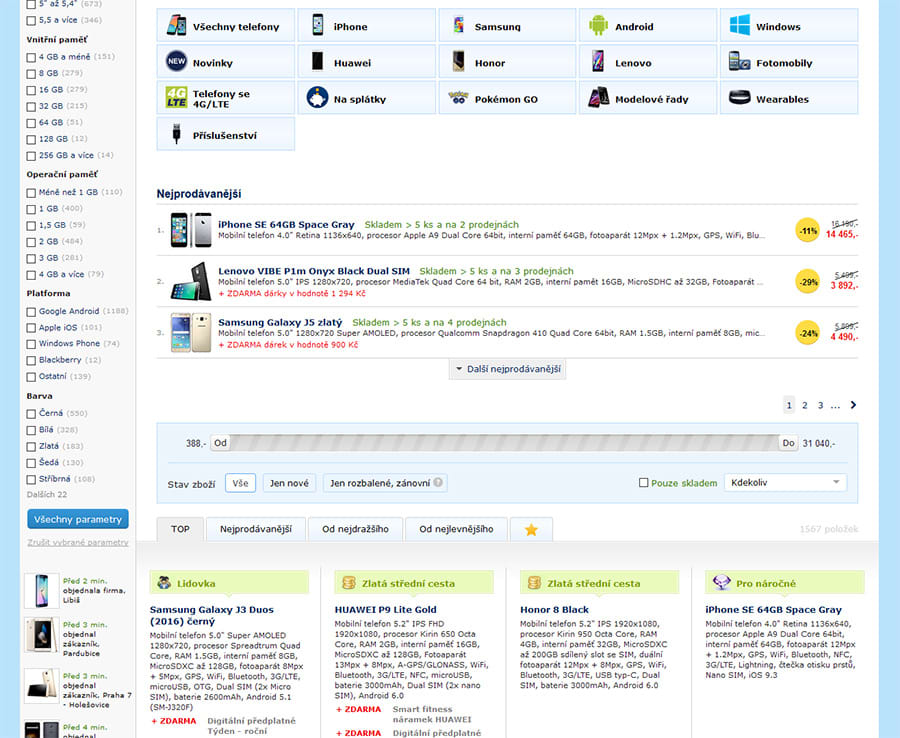Click the NEW badge icon for Novinky
900x738 pixels.
176,61
